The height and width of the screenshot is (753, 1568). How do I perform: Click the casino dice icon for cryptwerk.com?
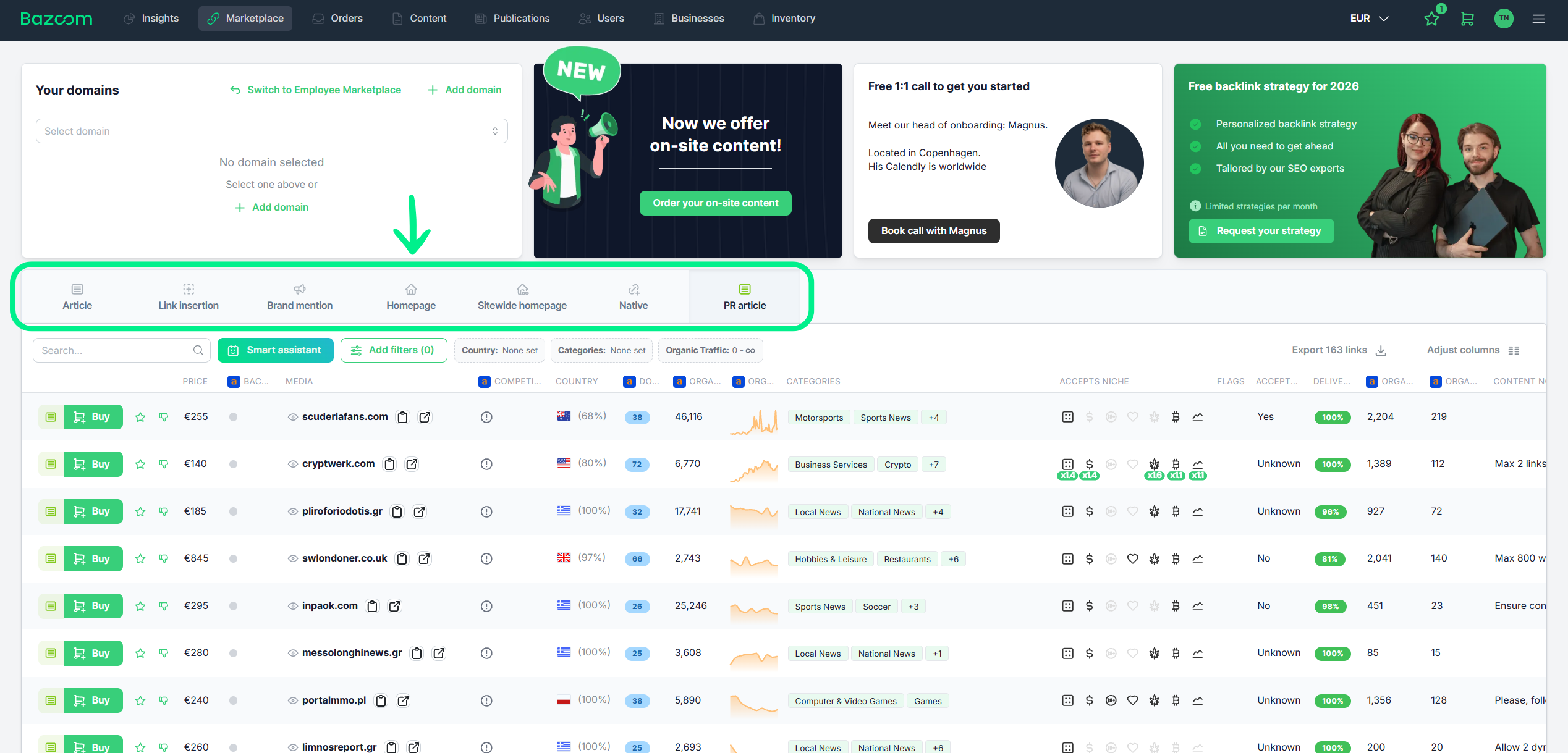pos(1067,464)
